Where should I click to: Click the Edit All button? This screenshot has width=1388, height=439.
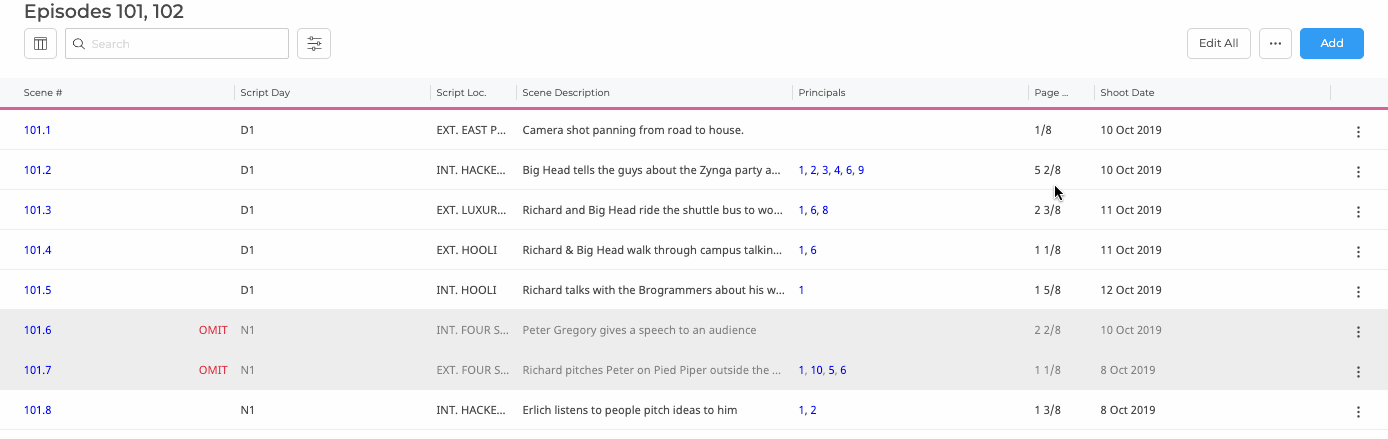(1218, 44)
